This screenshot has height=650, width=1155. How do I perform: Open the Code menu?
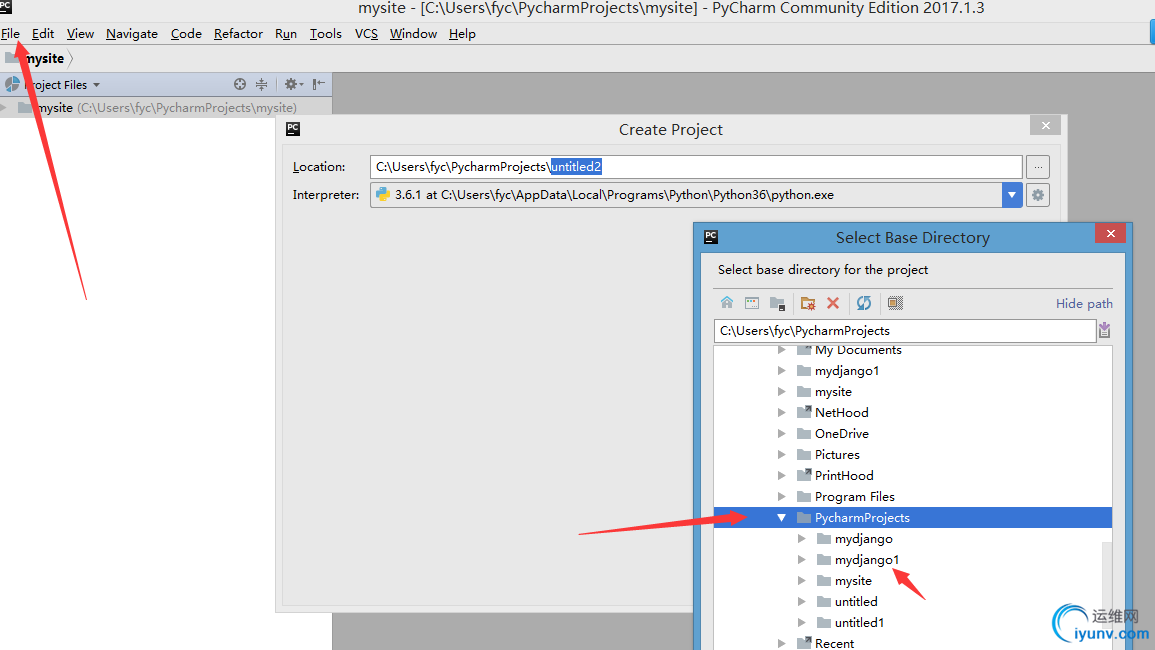coord(186,34)
